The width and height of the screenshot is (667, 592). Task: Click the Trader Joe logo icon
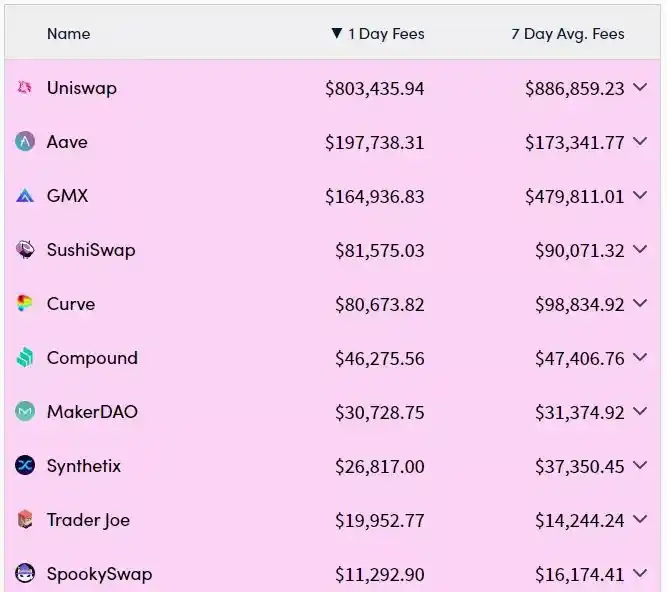click(25, 519)
